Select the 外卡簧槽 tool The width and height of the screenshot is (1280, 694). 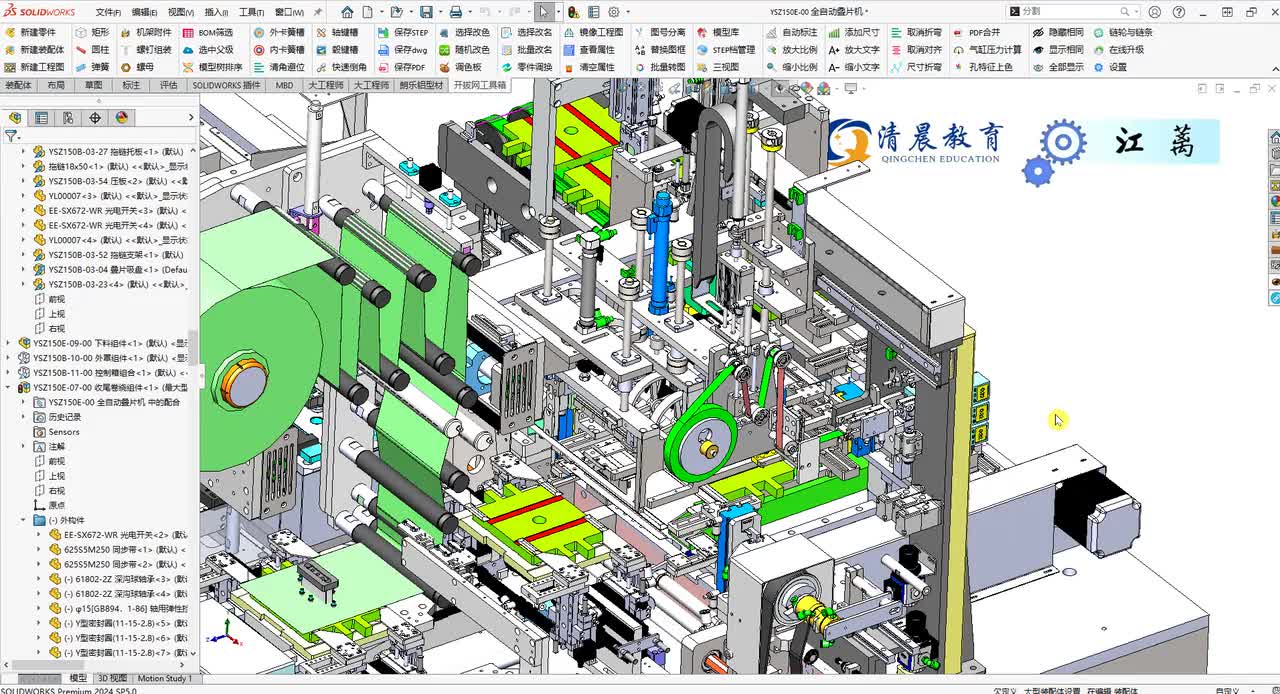tap(278, 32)
